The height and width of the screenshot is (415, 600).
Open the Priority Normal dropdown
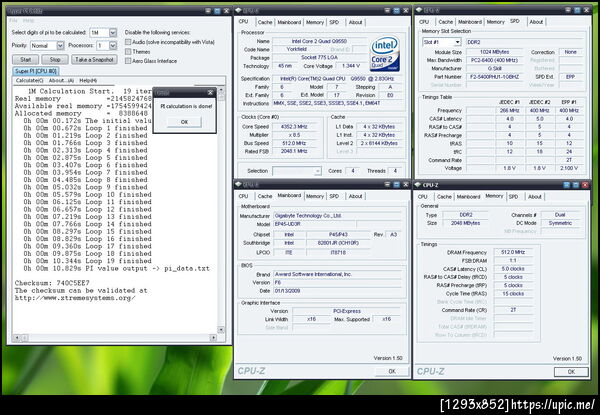pos(60,46)
